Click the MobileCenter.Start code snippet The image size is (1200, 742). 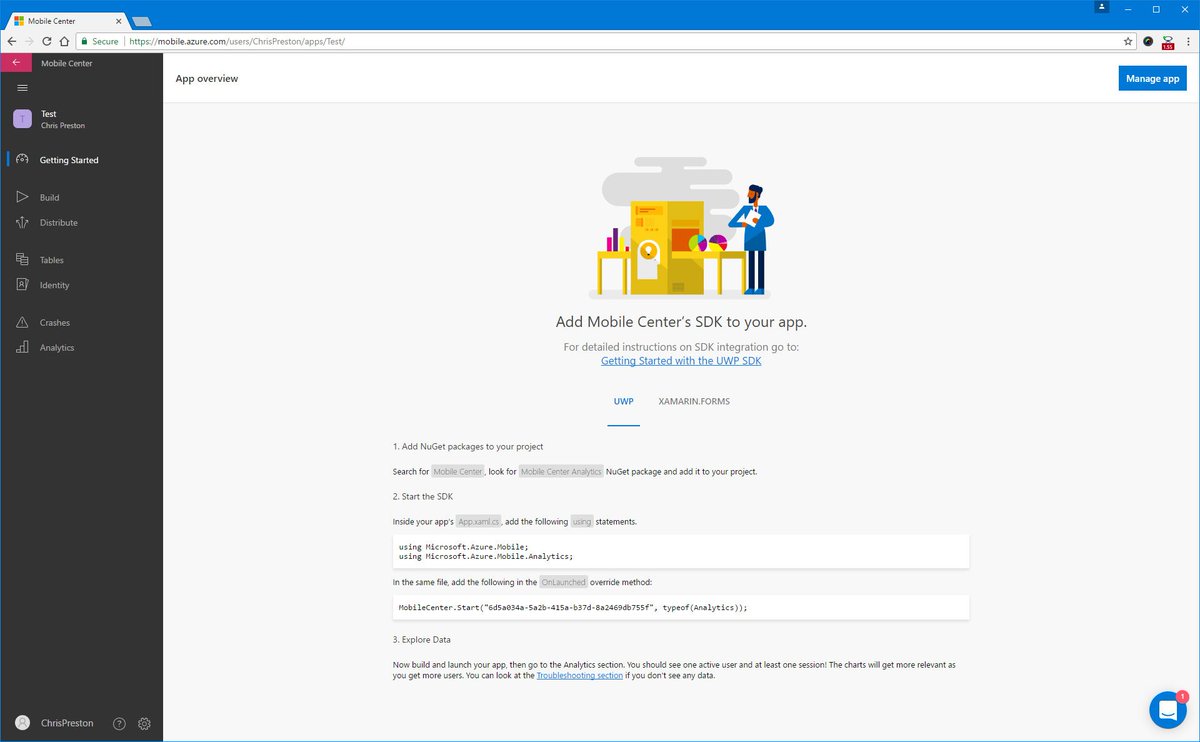(681, 607)
